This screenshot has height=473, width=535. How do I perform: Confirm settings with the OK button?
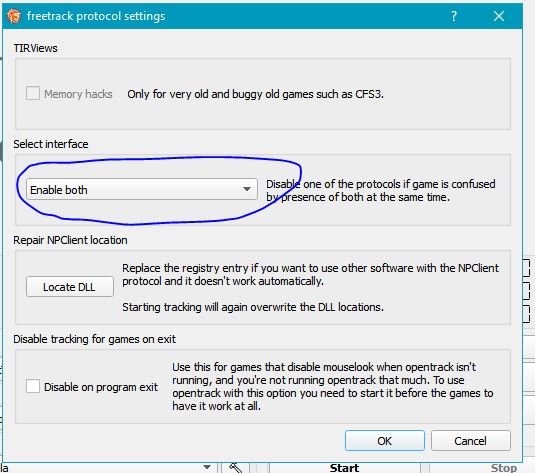click(385, 441)
